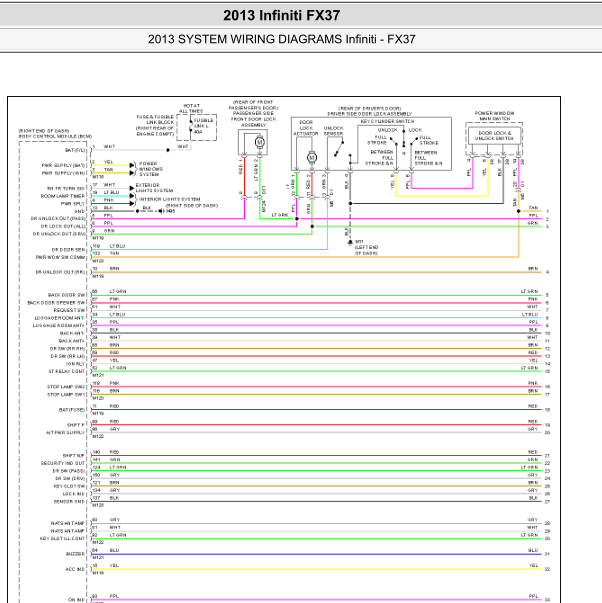Click the "DR UNLOCK OUT (DRV)" terminal label
The height and width of the screenshot is (603, 602).
click(59, 234)
